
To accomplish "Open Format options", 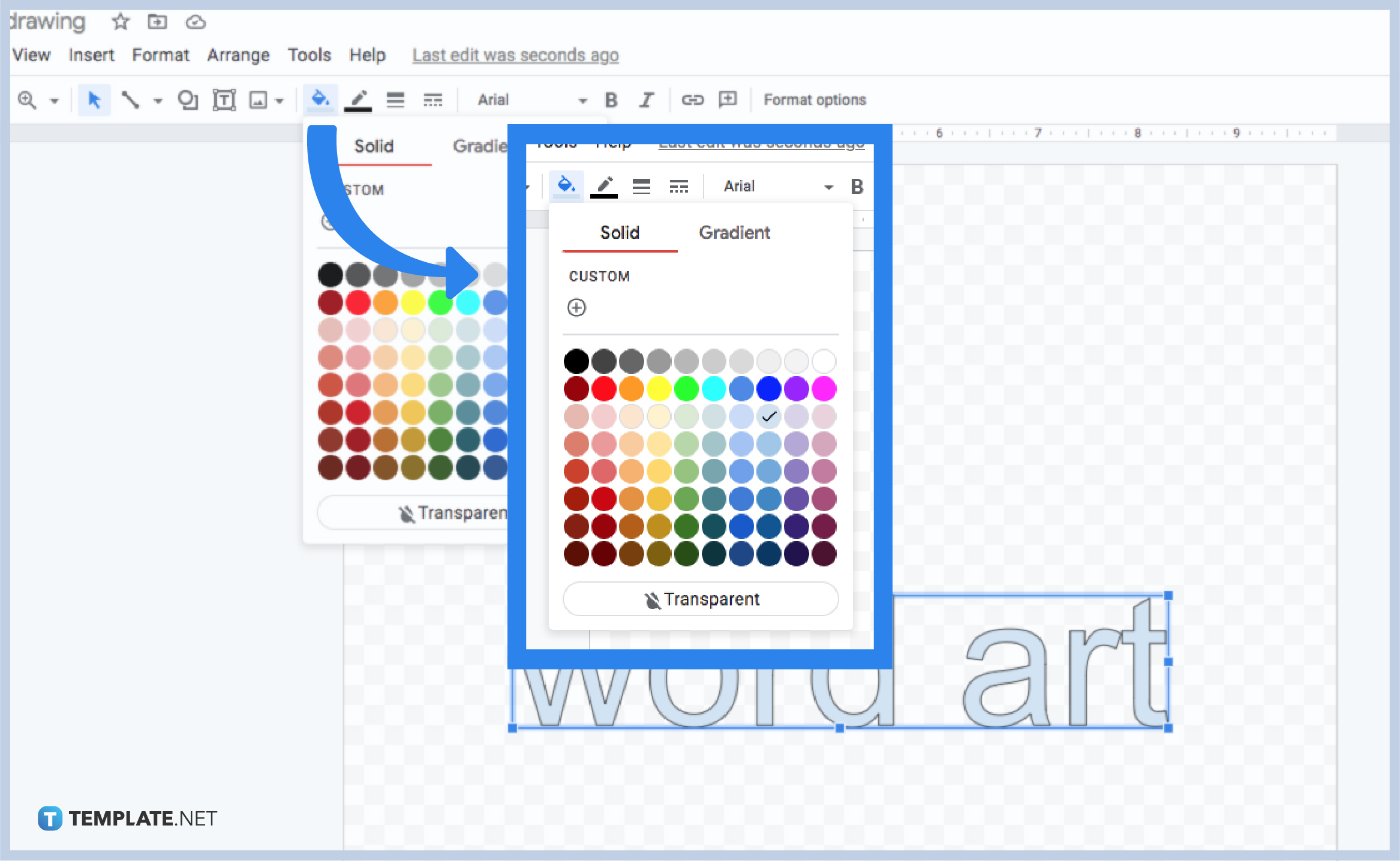I will coord(814,100).
